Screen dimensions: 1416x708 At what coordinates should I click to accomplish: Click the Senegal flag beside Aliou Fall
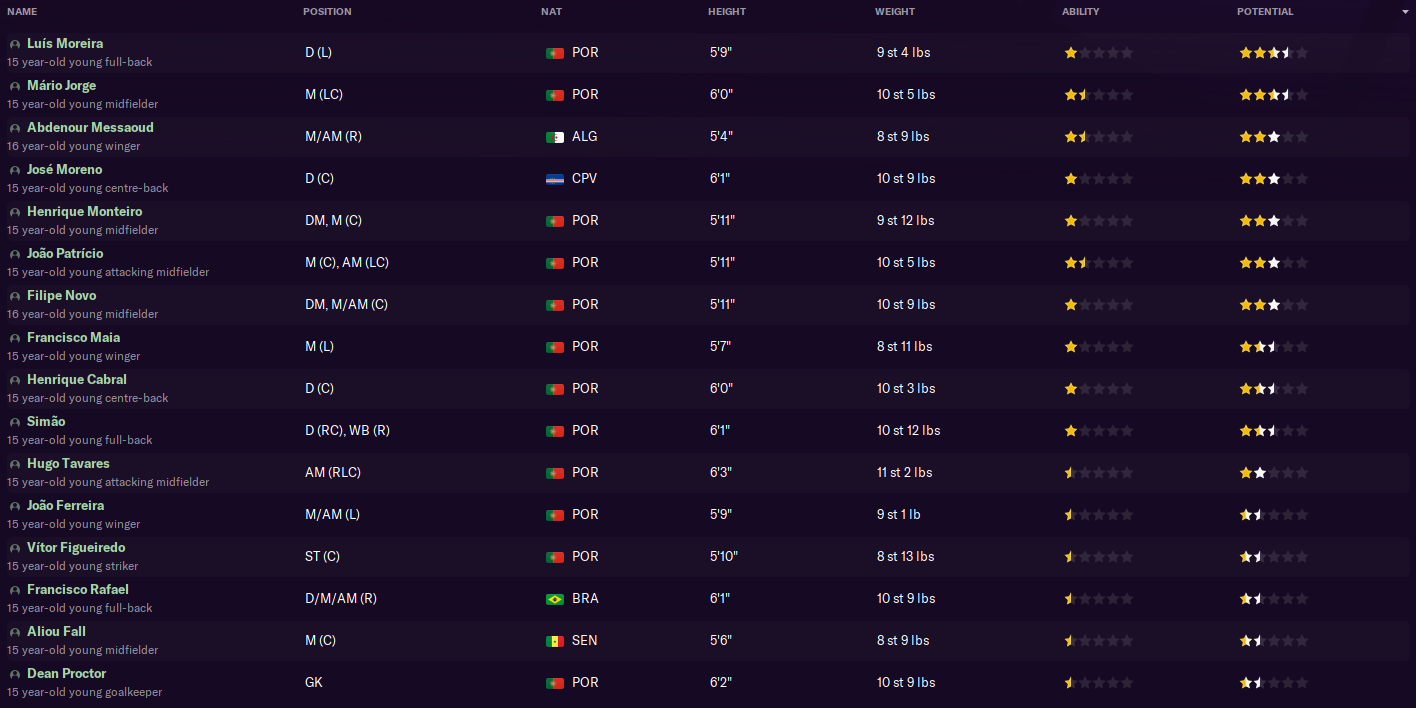(555, 641)
